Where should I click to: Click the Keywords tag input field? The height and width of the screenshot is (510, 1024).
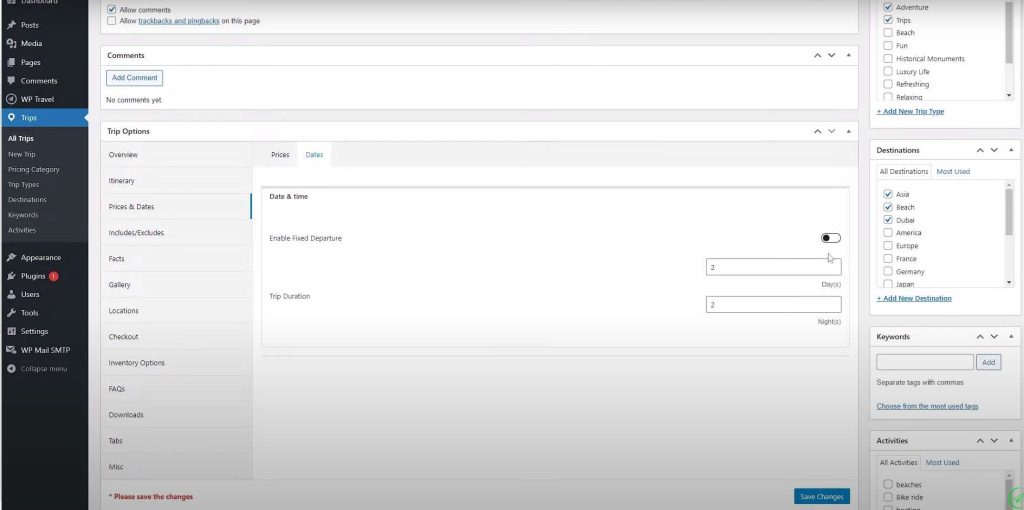(925, 362)
